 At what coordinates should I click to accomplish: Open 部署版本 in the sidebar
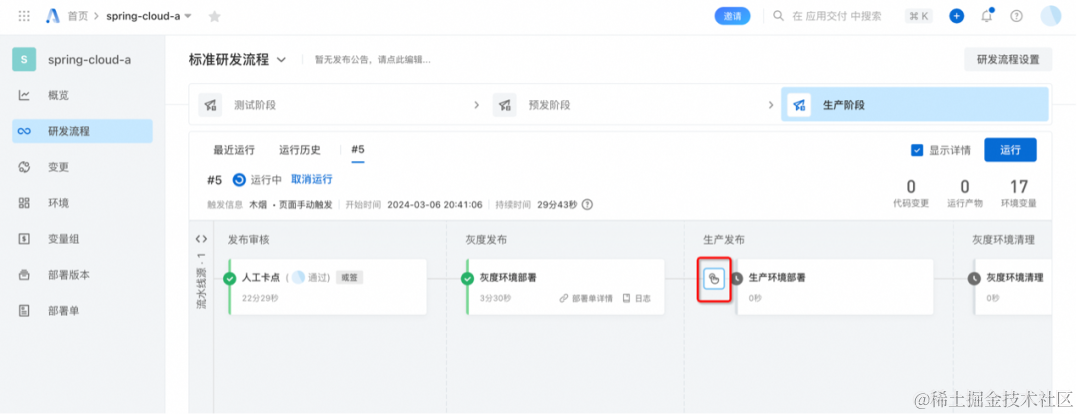pyautogui.click(x=83, y=274)
